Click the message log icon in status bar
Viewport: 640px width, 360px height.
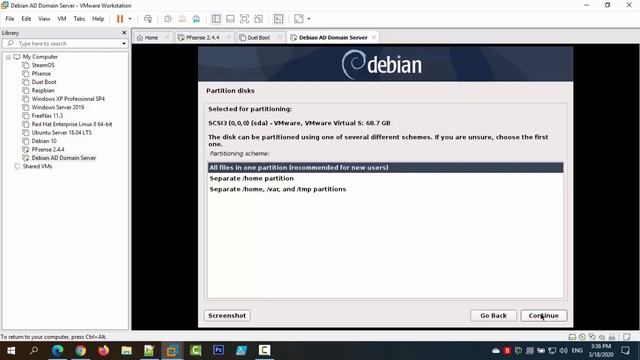(x=627, y=337)
